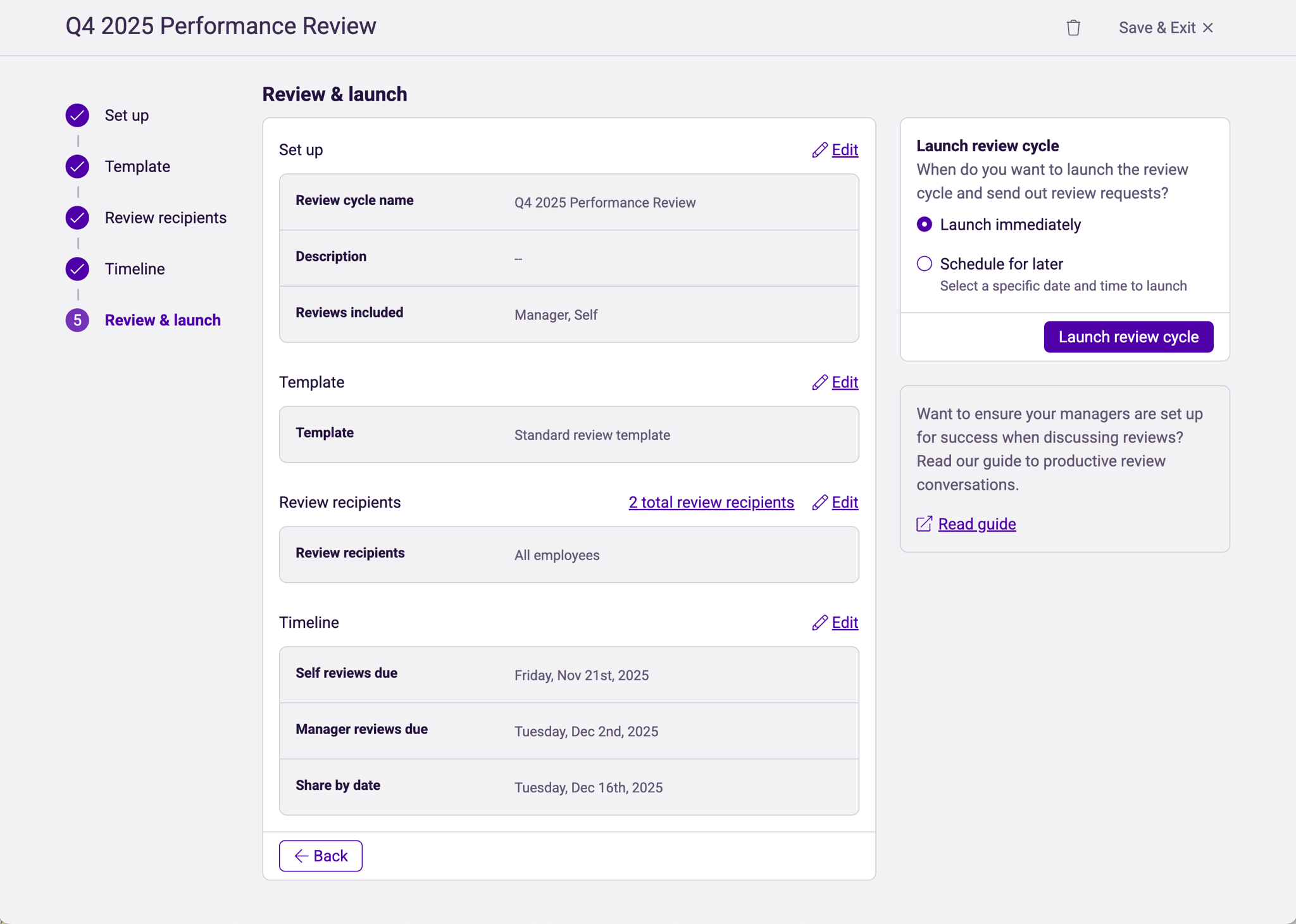Go to Review recipients step in sidebar
The image size is (1296, 924).
point(165,218)
